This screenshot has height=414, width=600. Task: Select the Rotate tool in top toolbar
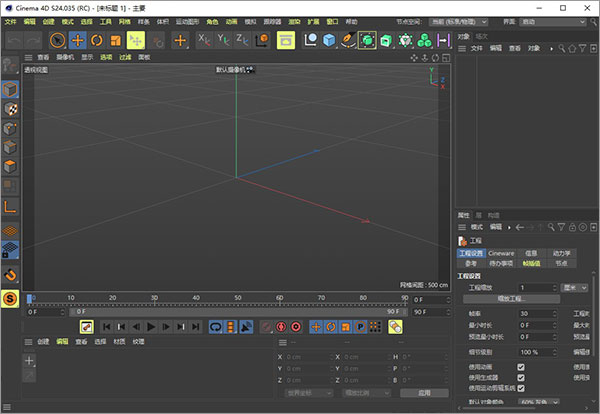97,40
